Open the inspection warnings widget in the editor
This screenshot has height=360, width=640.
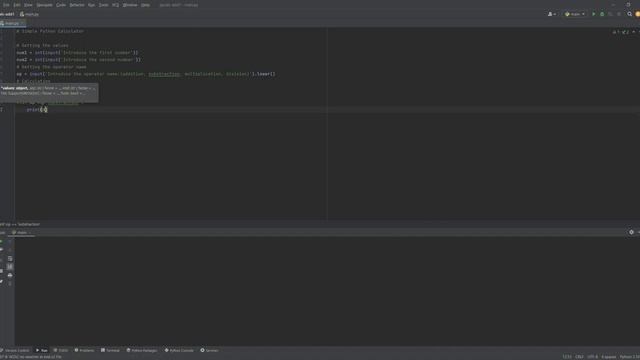[x=620, y=32]
